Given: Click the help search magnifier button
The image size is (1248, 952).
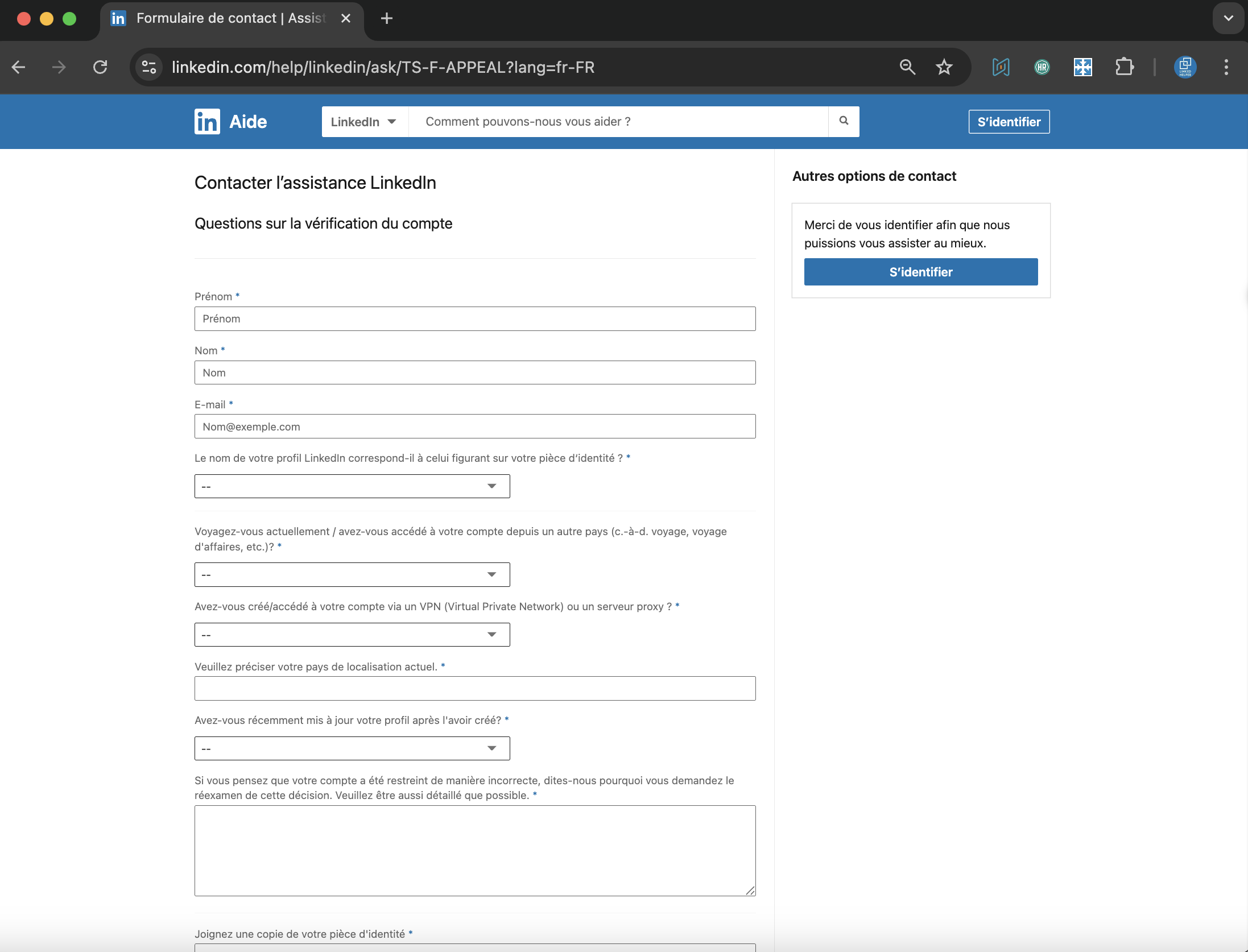Looking at the screenshot, I should coord(844,121).
